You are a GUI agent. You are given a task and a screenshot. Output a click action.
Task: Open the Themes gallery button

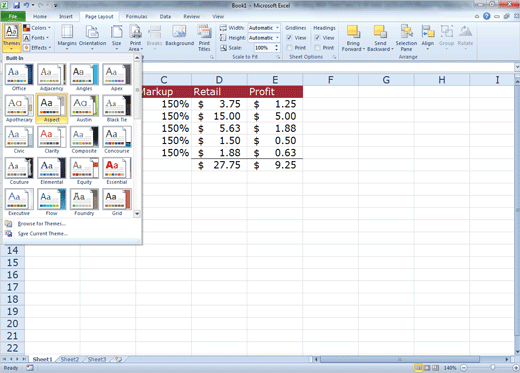11,37
